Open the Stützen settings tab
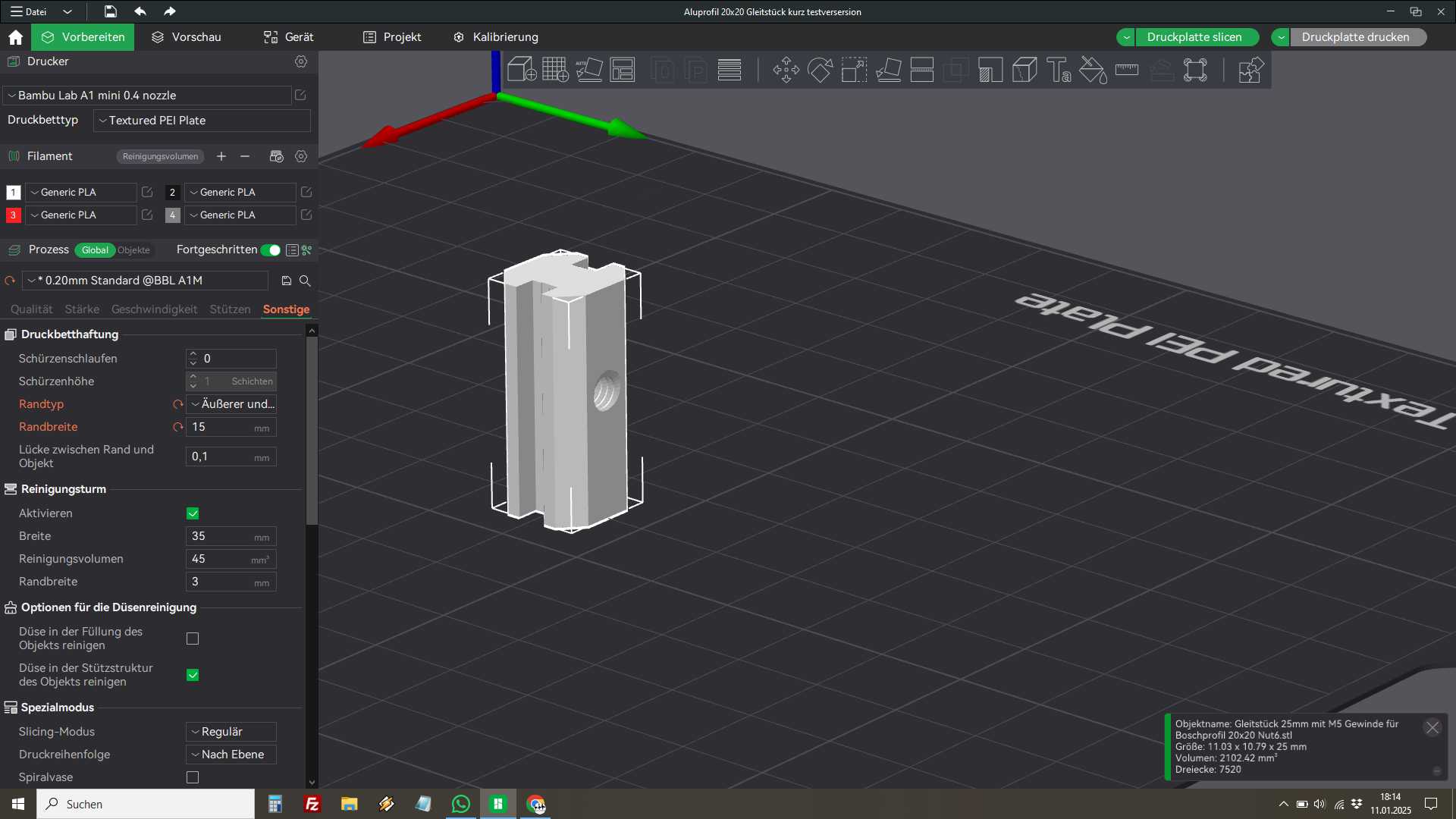The height and width of the screenshot is (819, 1456). (230, 309)
